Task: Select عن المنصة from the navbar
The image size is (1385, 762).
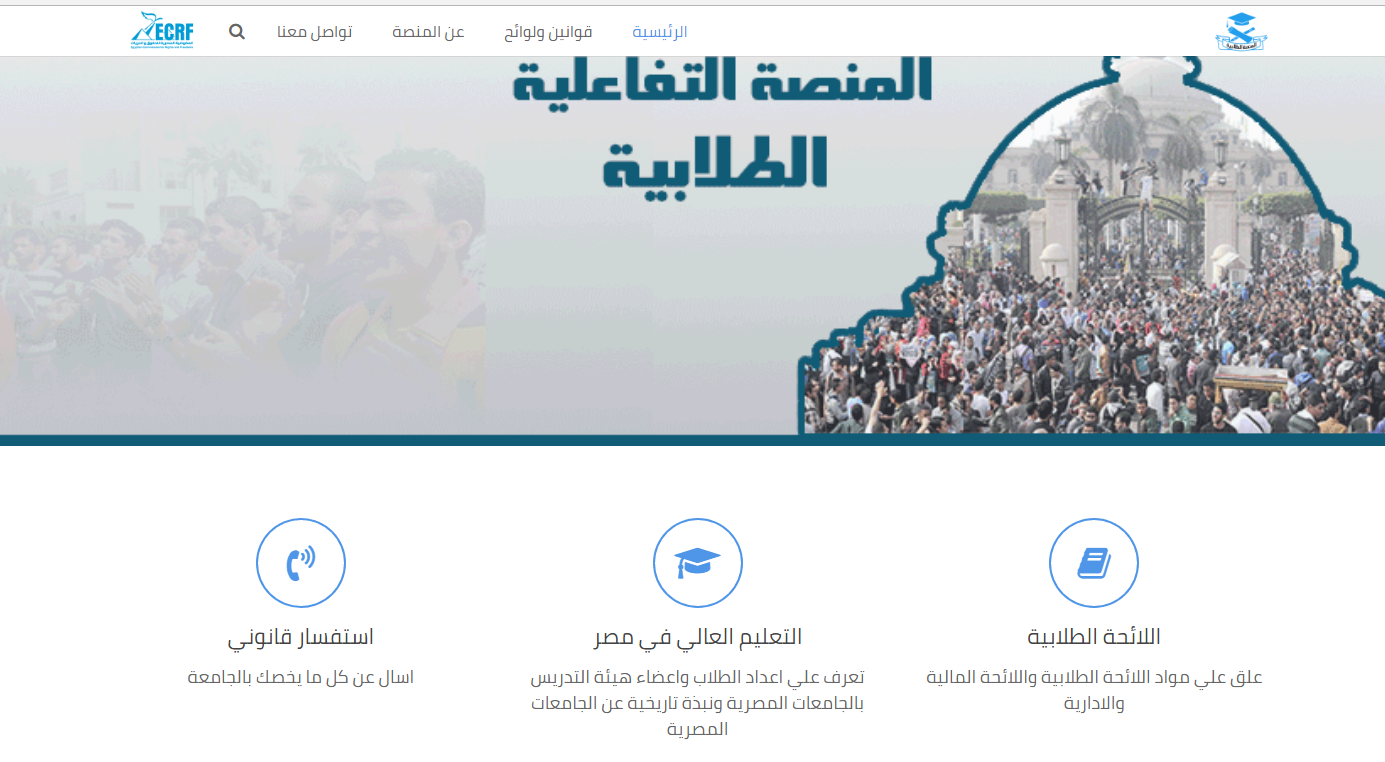Action: coord(428,32)
